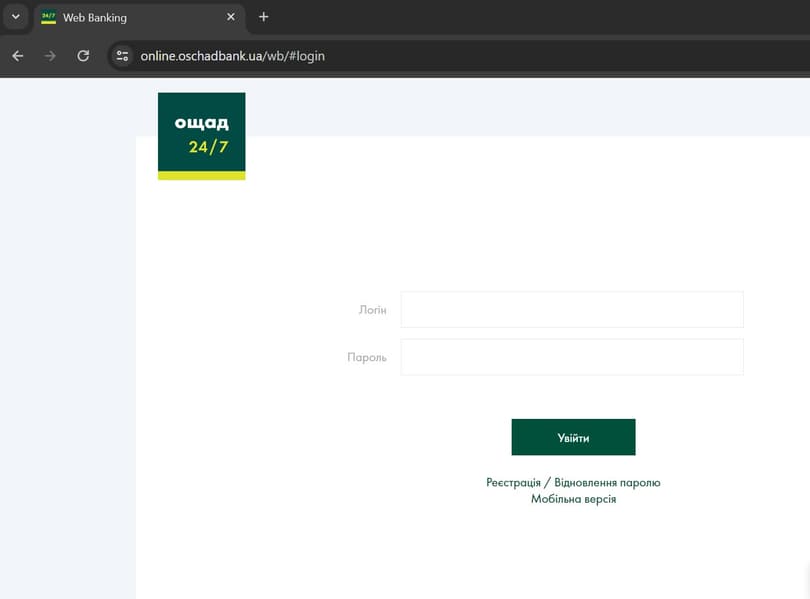The image size is (810, 599).
Task: Click the browser forward arrow
Action: (50, 56)
